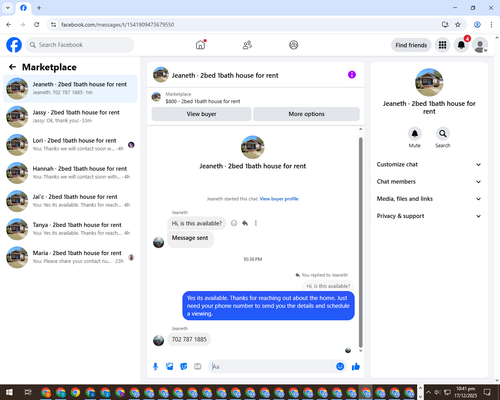Screen dimensions: 500x400
Task: Click the blue 'Yes its available' message bubble
Action: click(268, 306)
